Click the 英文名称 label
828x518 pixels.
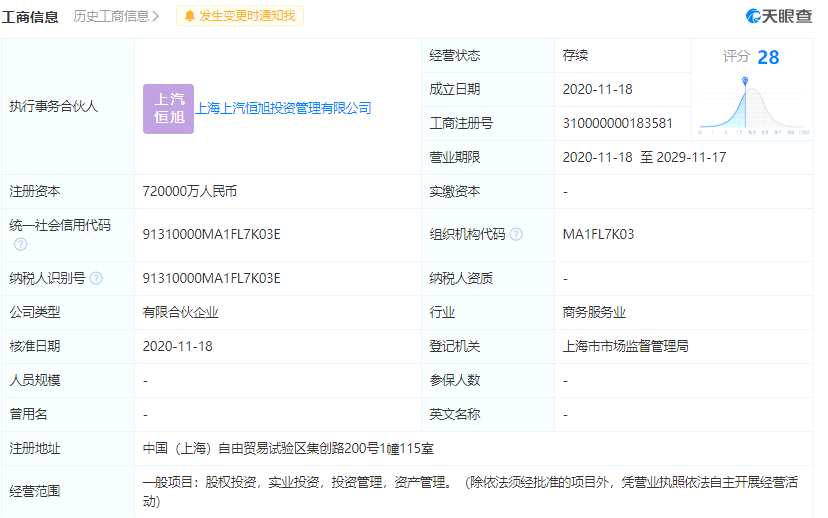(x=455, y=414)
